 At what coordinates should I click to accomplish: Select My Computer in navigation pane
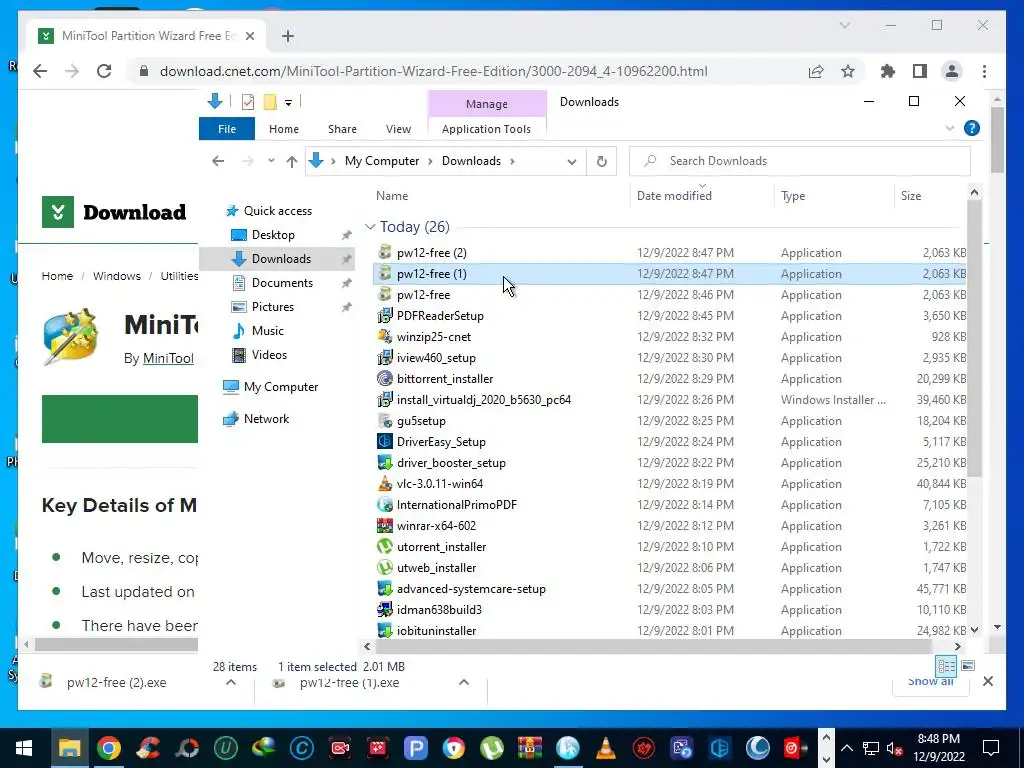(280, 387)
